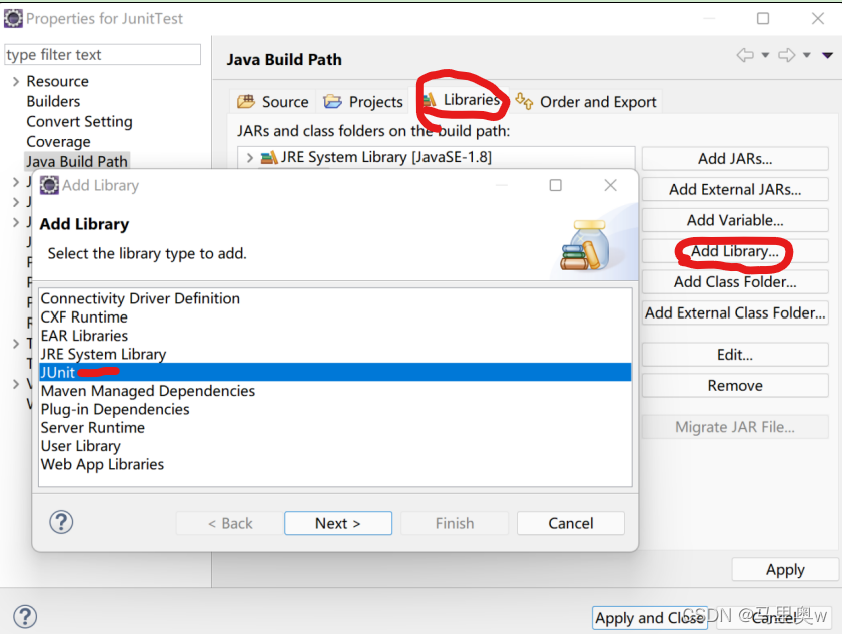This screenshot has width=842, height=634.
Task: Select JRE System Library in library type list
Action: [x=103, y=354]
